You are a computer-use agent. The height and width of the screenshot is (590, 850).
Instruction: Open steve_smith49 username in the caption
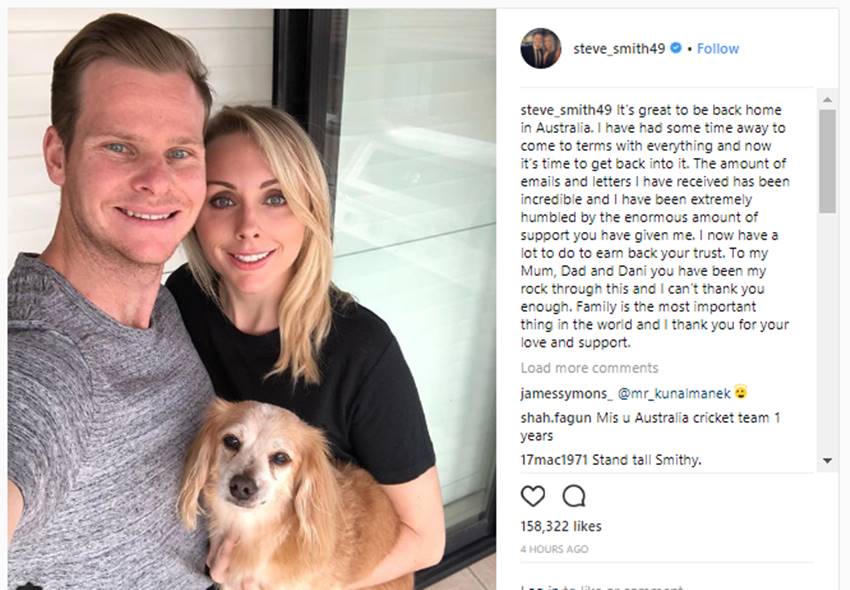[566, 110]
